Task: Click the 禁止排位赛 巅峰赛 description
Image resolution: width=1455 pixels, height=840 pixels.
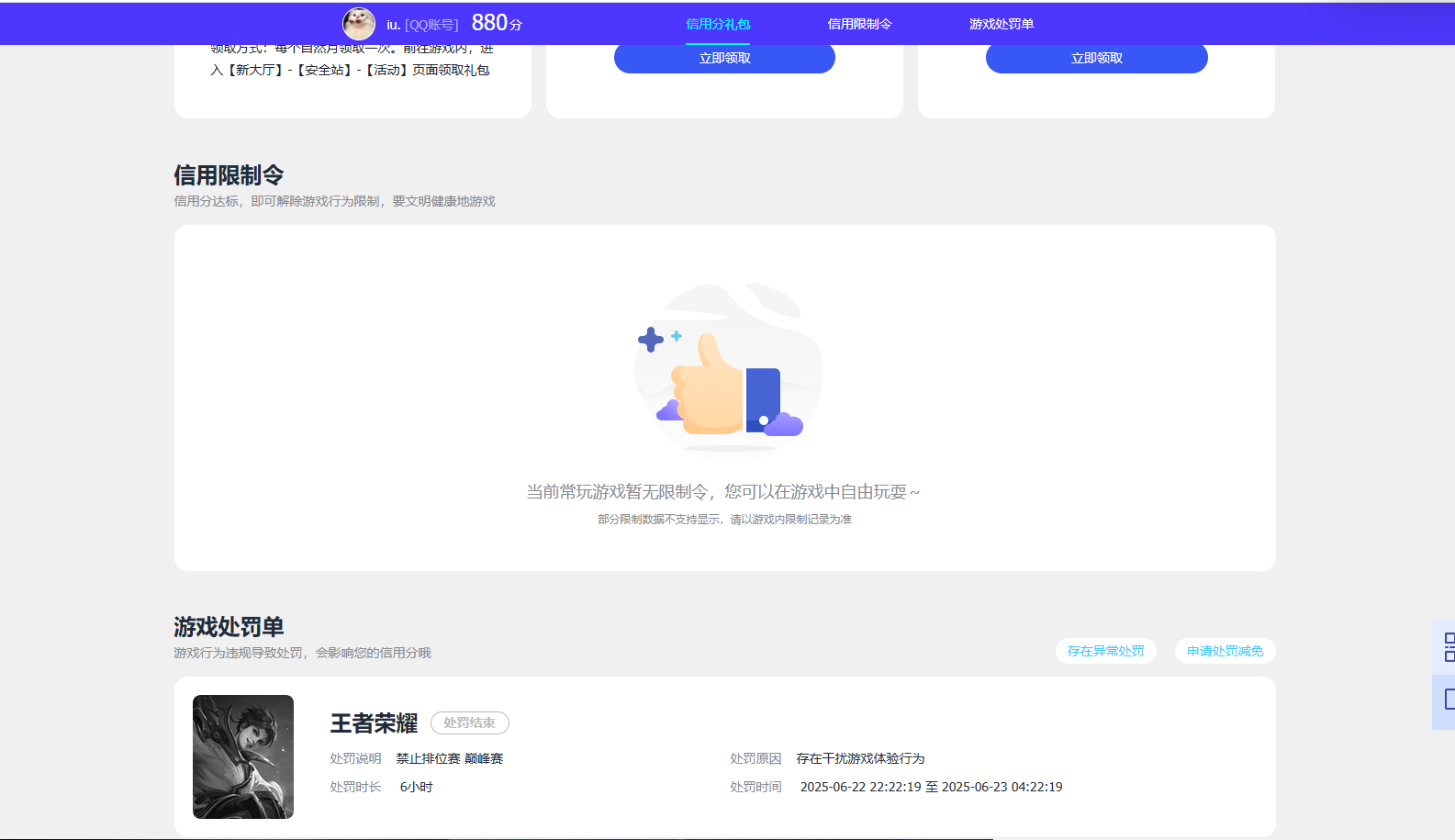Action: pyautogui.click(x=450, y=758)
